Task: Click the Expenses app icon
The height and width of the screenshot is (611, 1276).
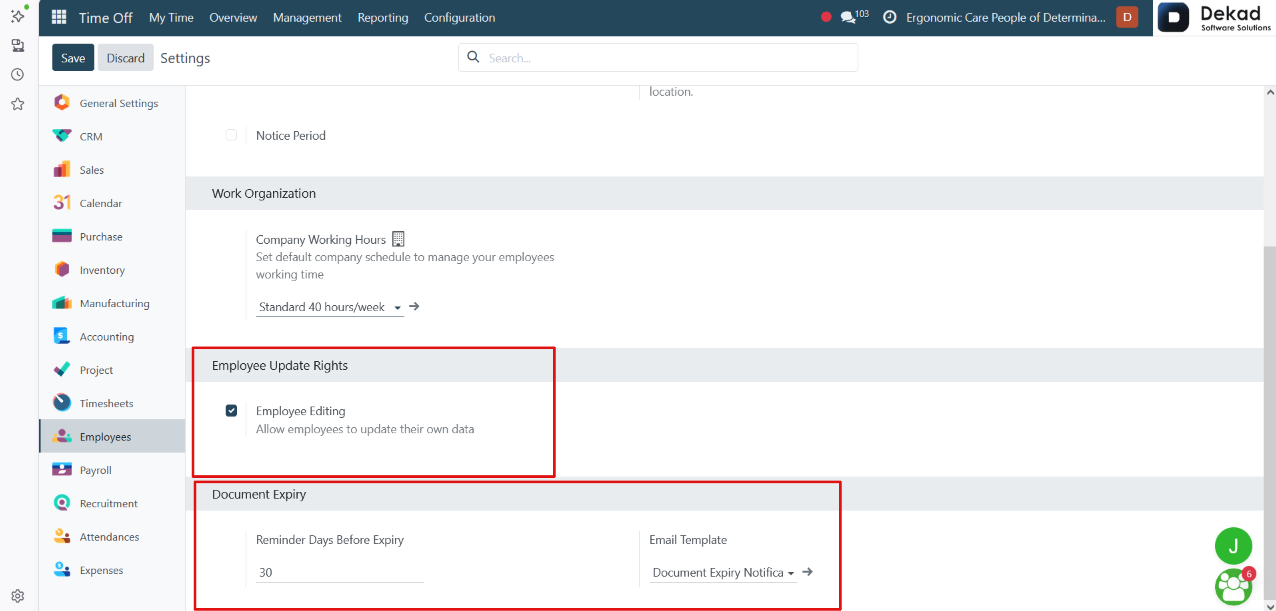Action: (62, 570)
